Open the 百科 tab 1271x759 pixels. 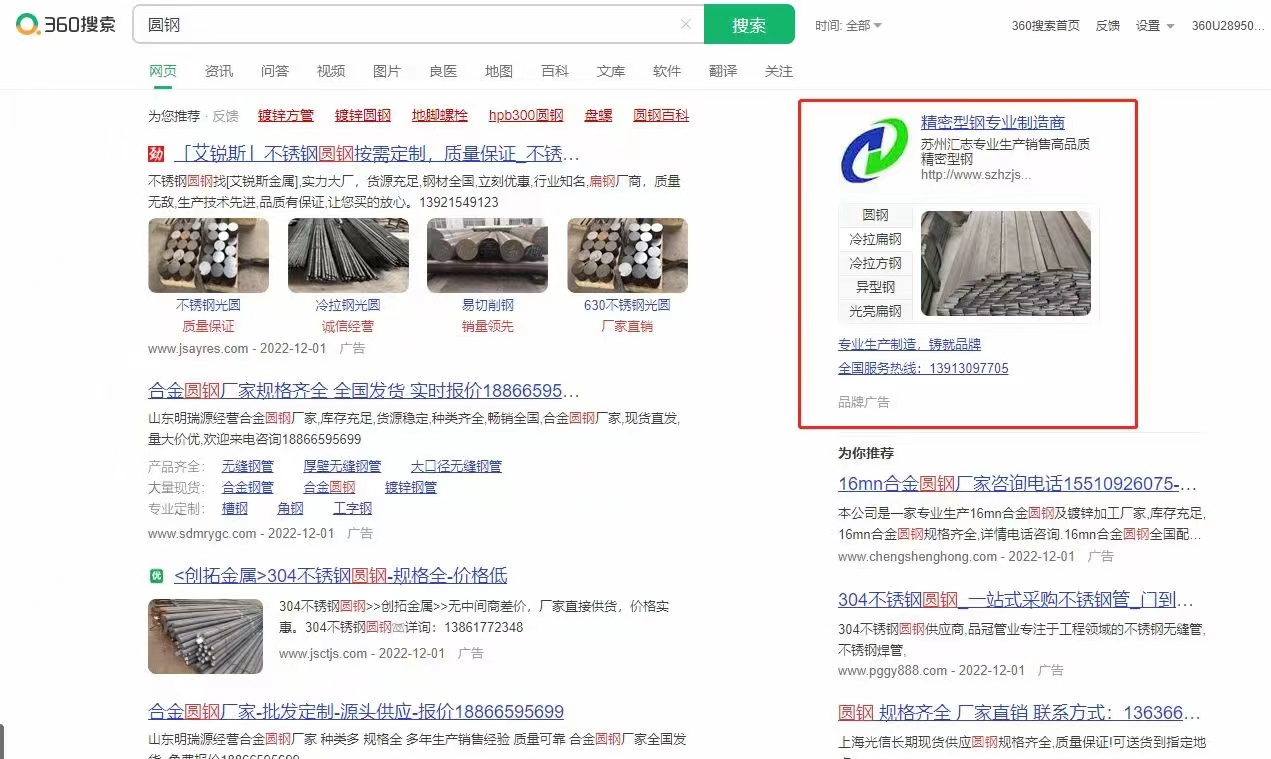[x=555, y=71]
